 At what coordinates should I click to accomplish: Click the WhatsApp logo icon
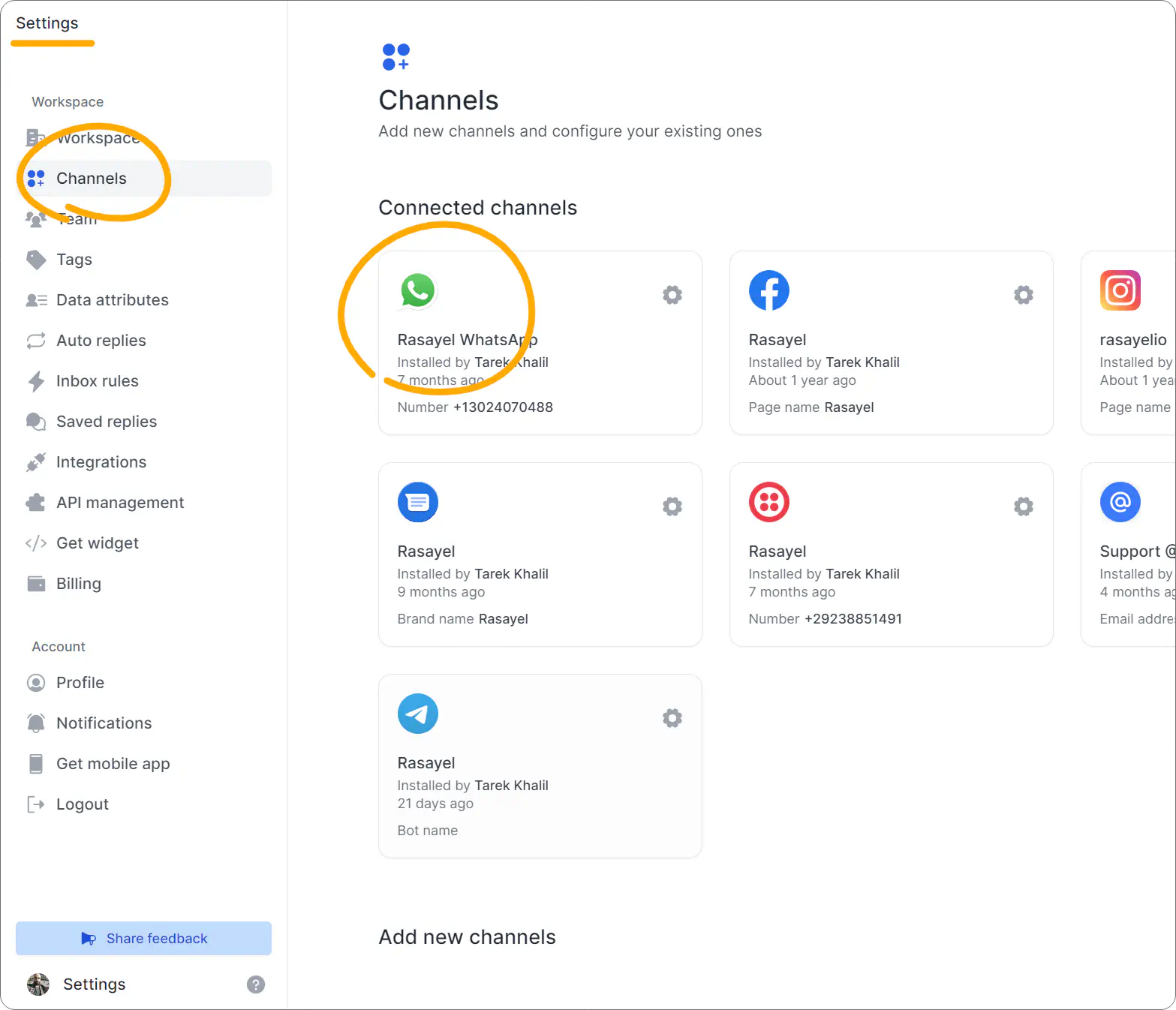click(418, 290)
